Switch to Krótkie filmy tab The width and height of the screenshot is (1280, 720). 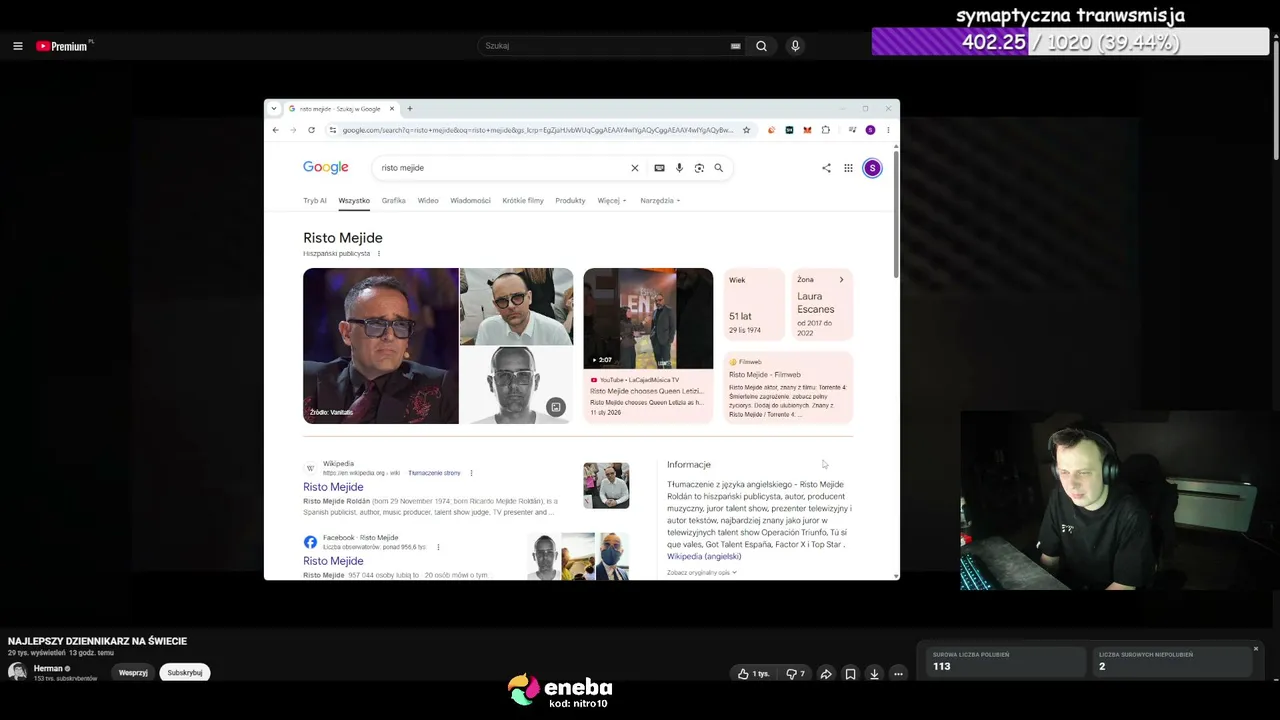(523, 201)
